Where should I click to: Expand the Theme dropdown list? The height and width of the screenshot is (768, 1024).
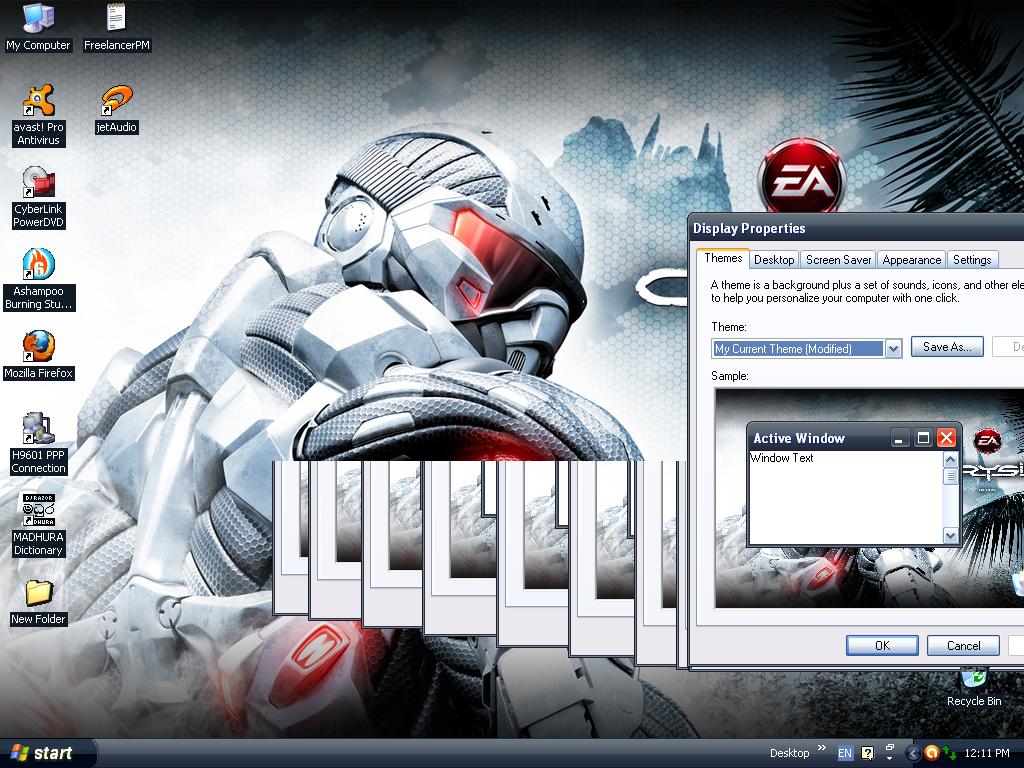pyautogui.click(x=893, y=348)
